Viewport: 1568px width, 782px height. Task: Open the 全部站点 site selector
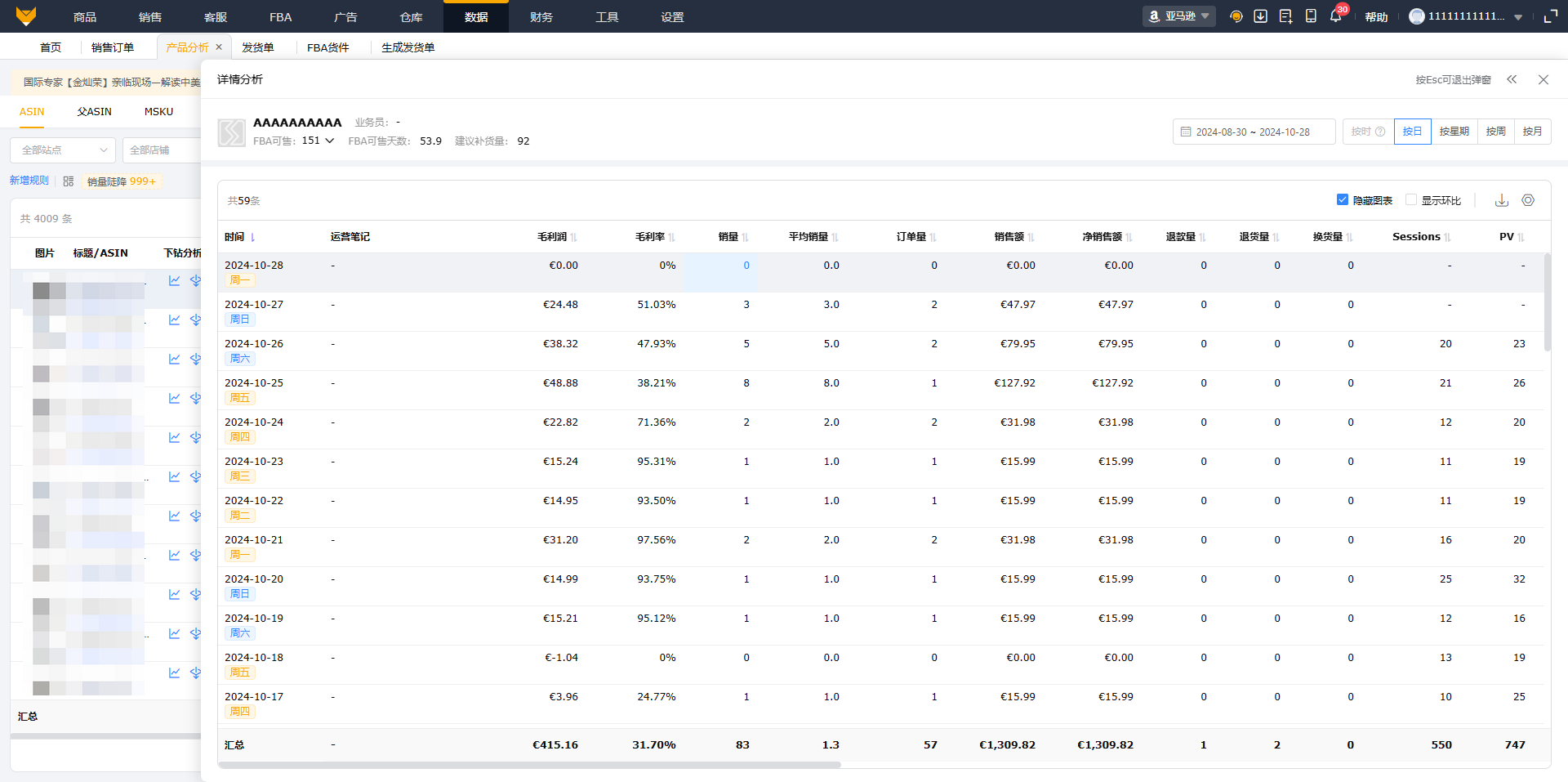64,150
